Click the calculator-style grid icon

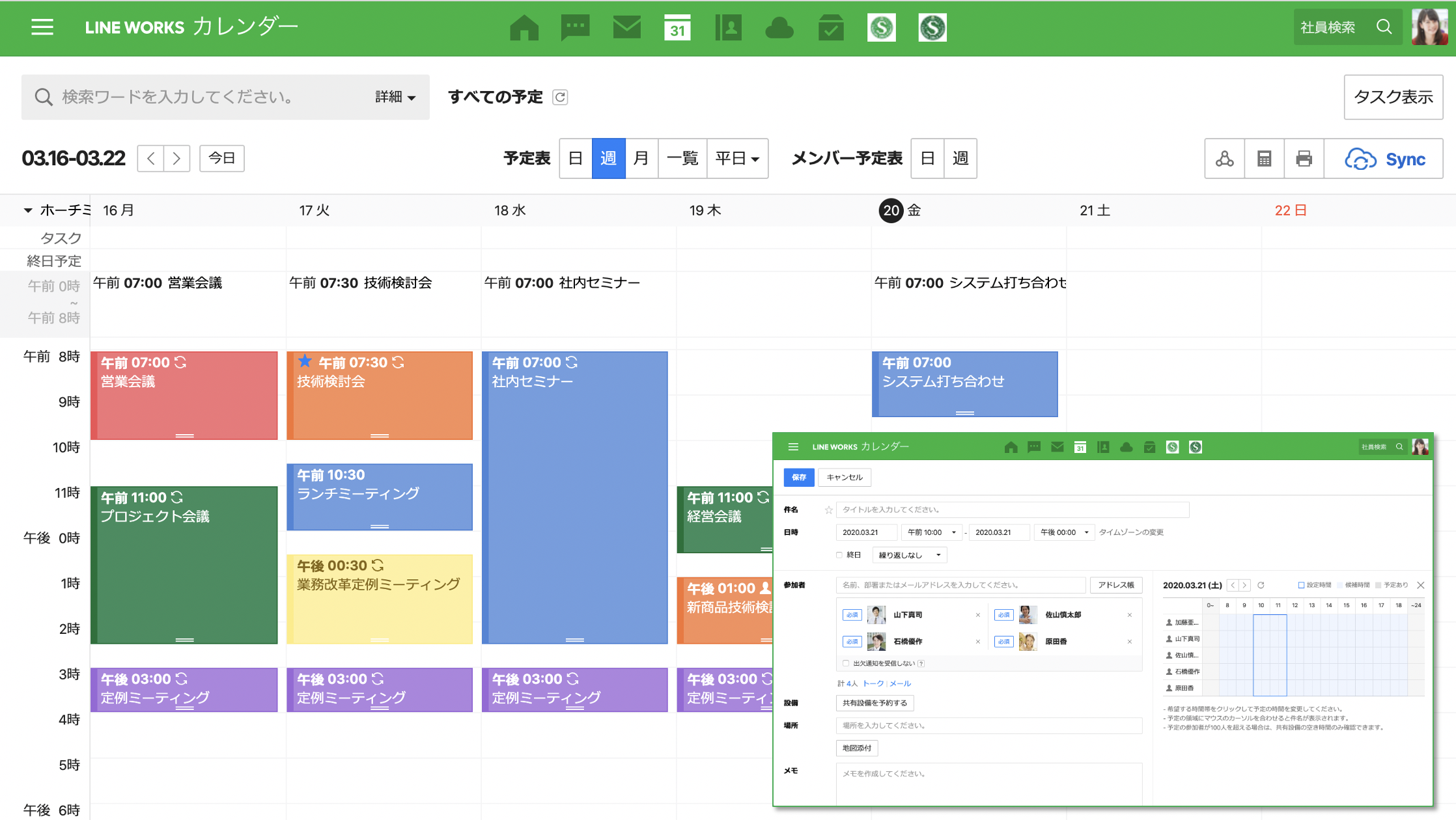(x=1264, y=158)
